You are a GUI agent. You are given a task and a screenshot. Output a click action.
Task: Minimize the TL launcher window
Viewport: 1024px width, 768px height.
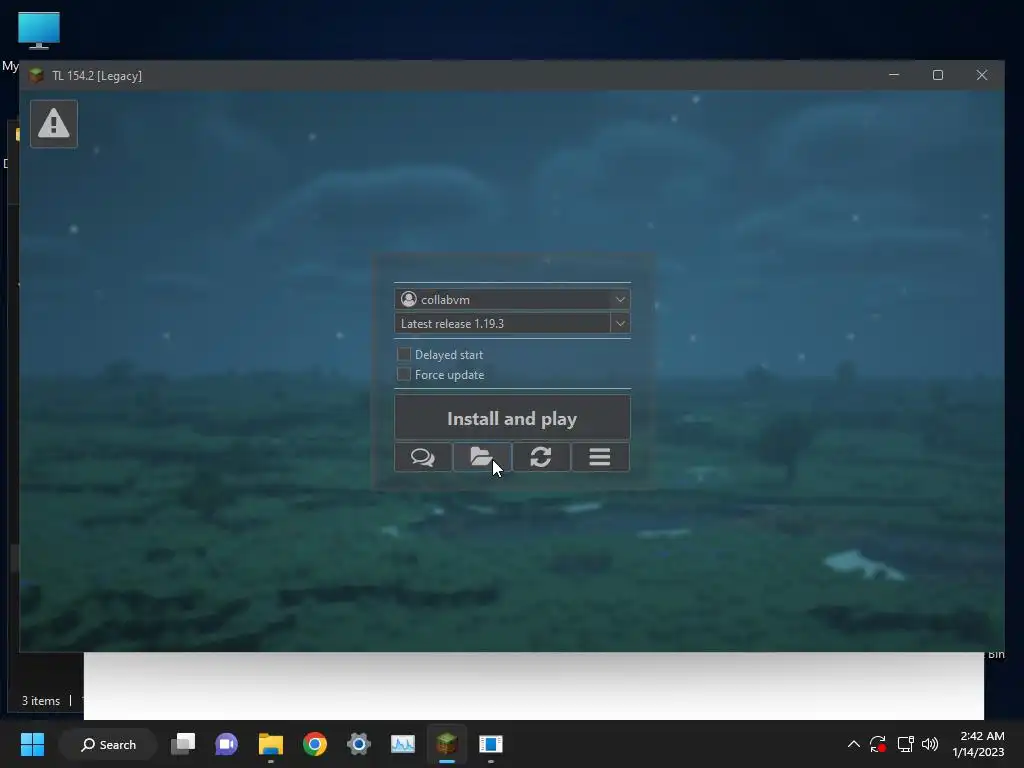point(894,75)
